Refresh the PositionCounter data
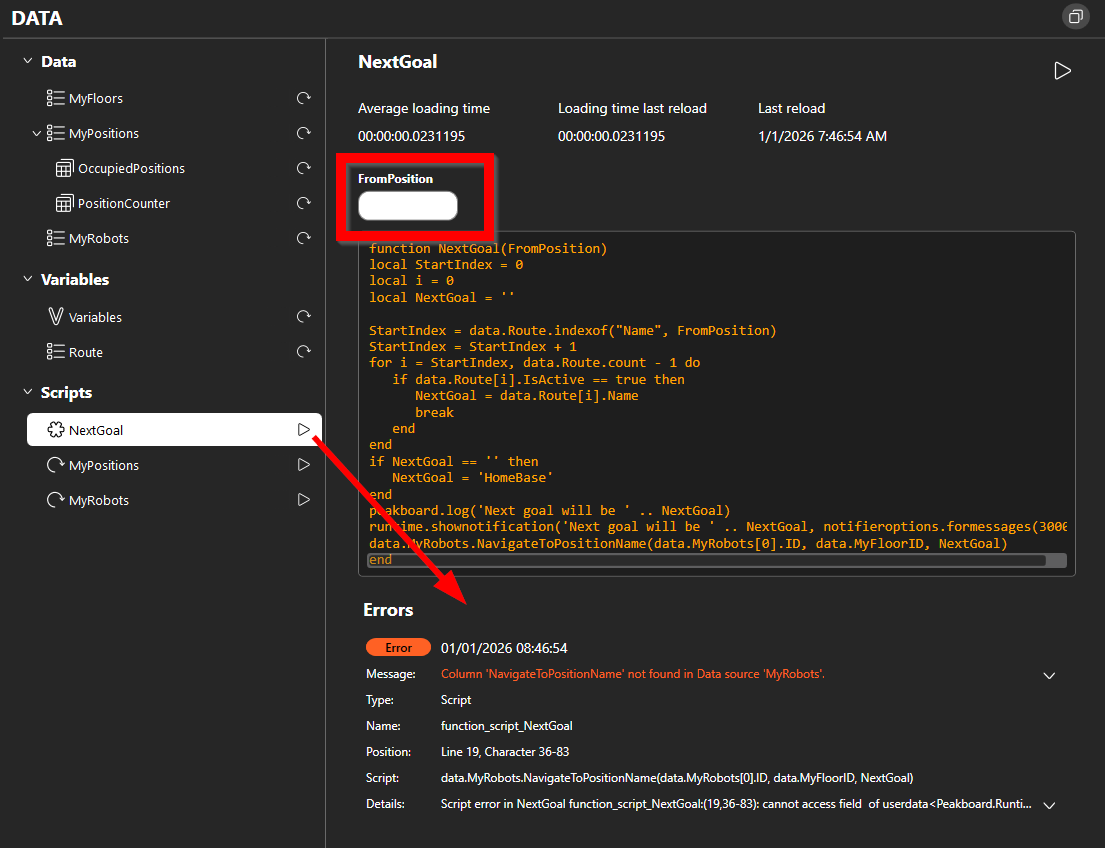The height and width of the screenshot is (848, 1105). [303, 203]
